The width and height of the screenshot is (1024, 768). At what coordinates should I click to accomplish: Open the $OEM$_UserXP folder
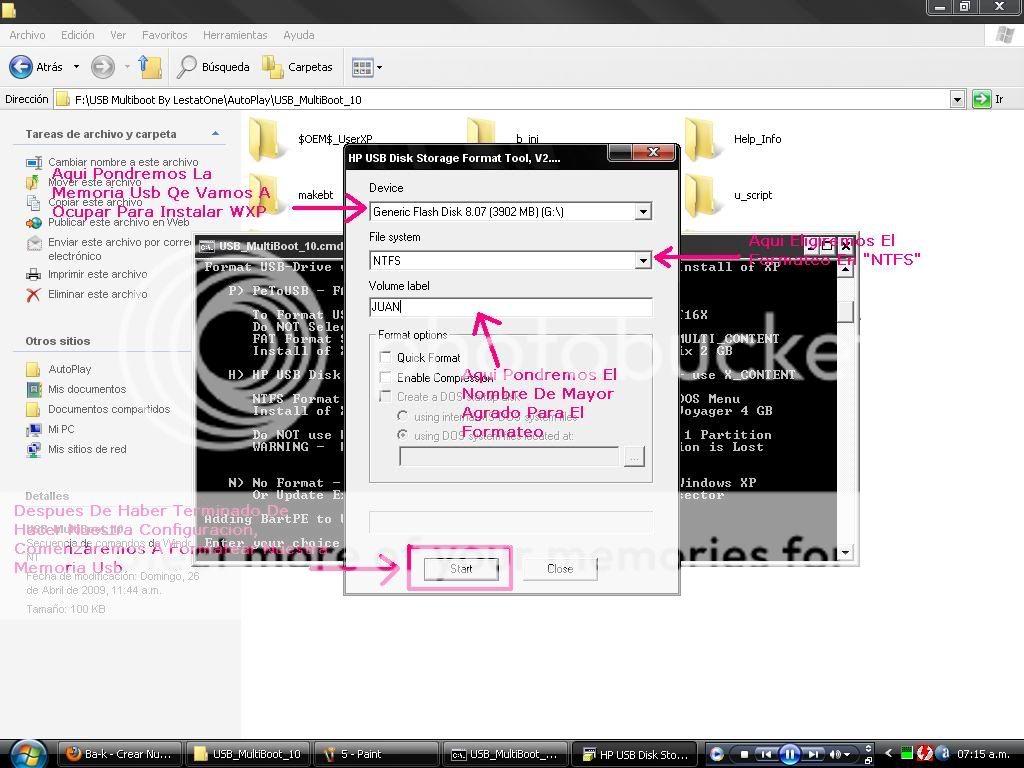coord(266,138)
